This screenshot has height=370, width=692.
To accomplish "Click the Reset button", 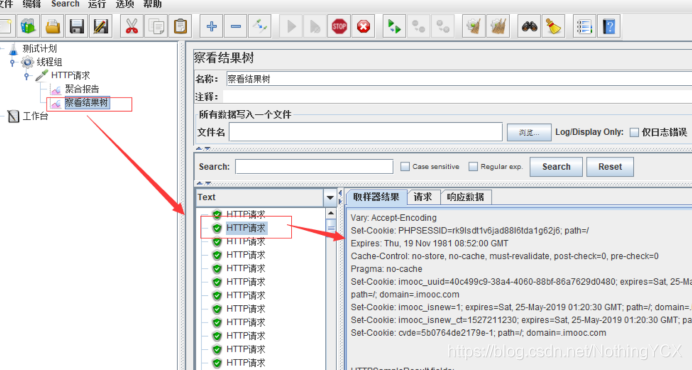I will coord(610,167).
